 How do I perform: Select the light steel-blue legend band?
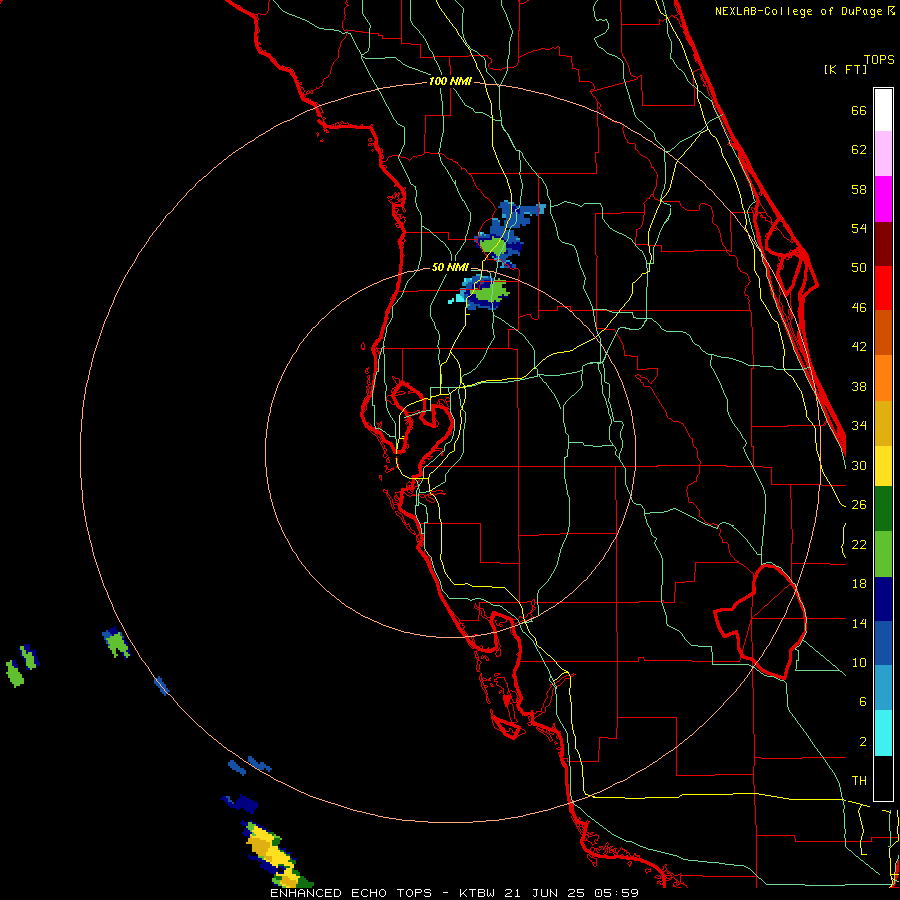(883, 688)
